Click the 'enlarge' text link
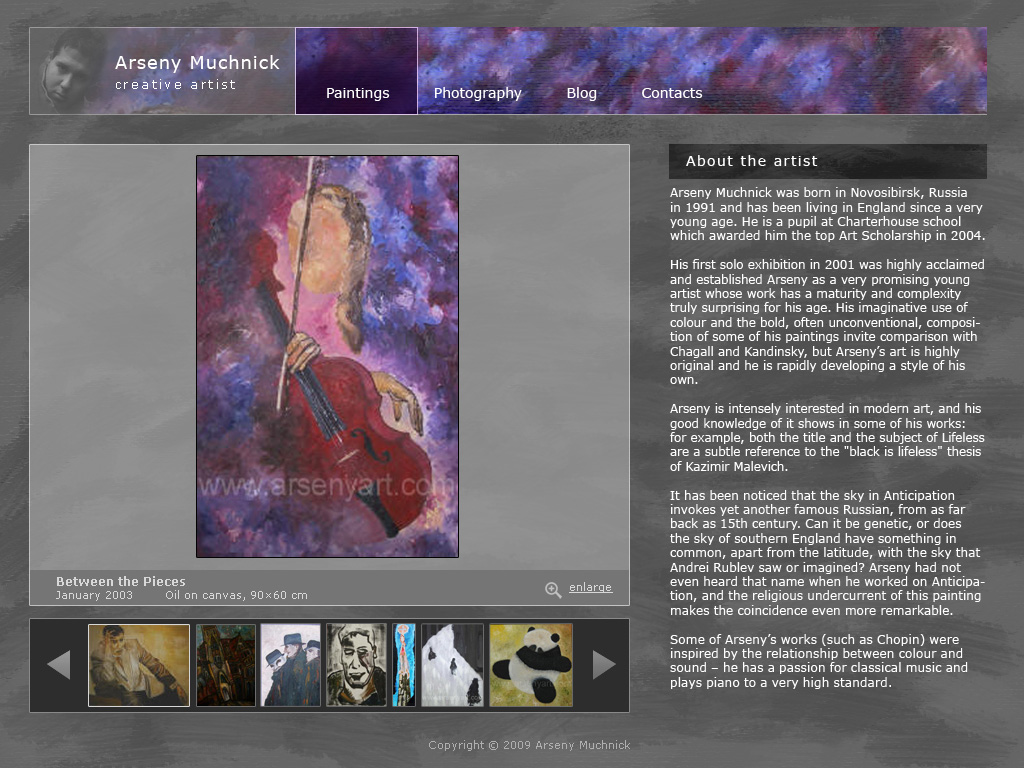Image resolution: width=1024 pixels, height=768 pixels. [590, 588]
